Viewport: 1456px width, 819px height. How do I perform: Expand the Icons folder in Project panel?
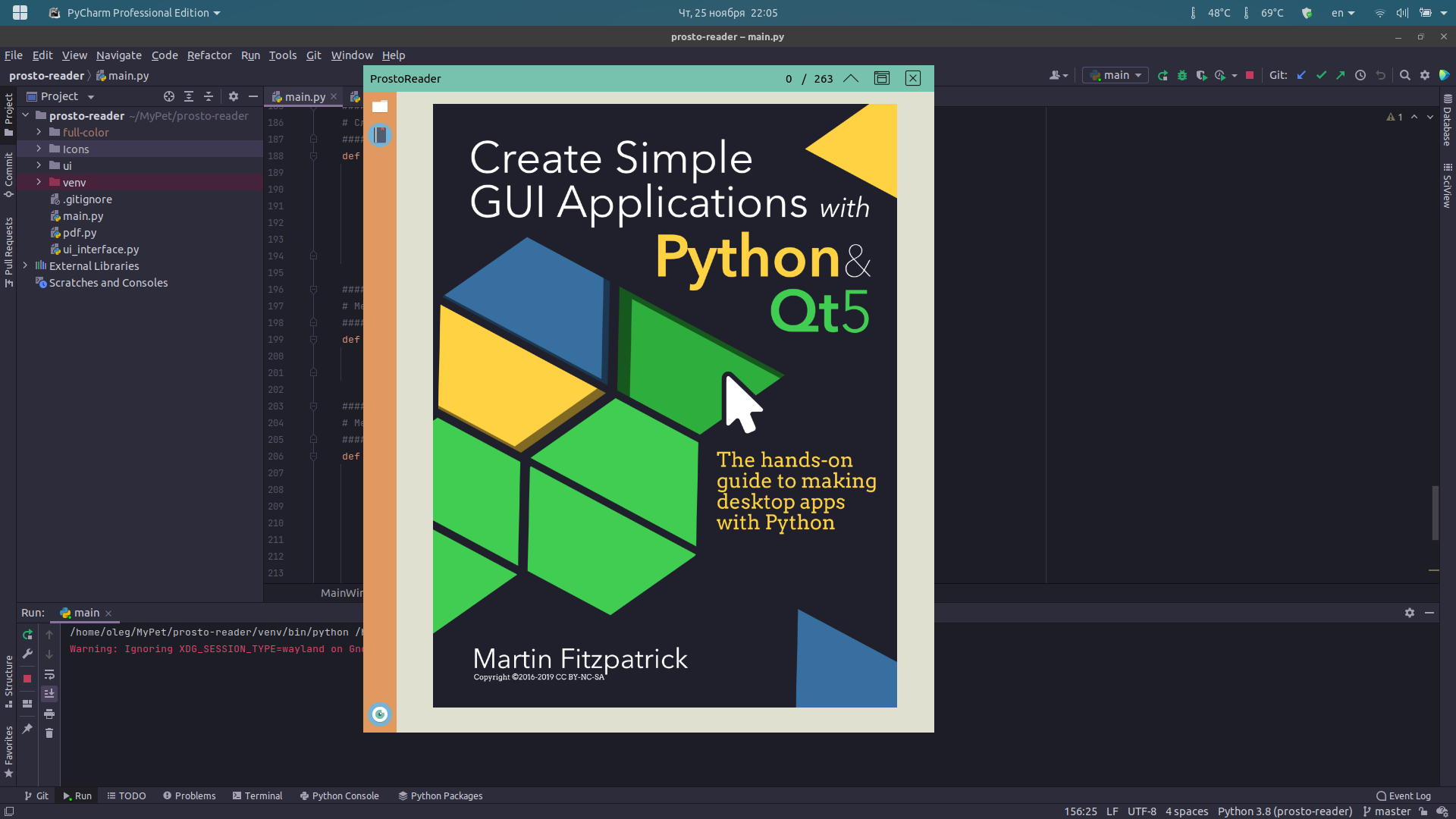(39, 149)
